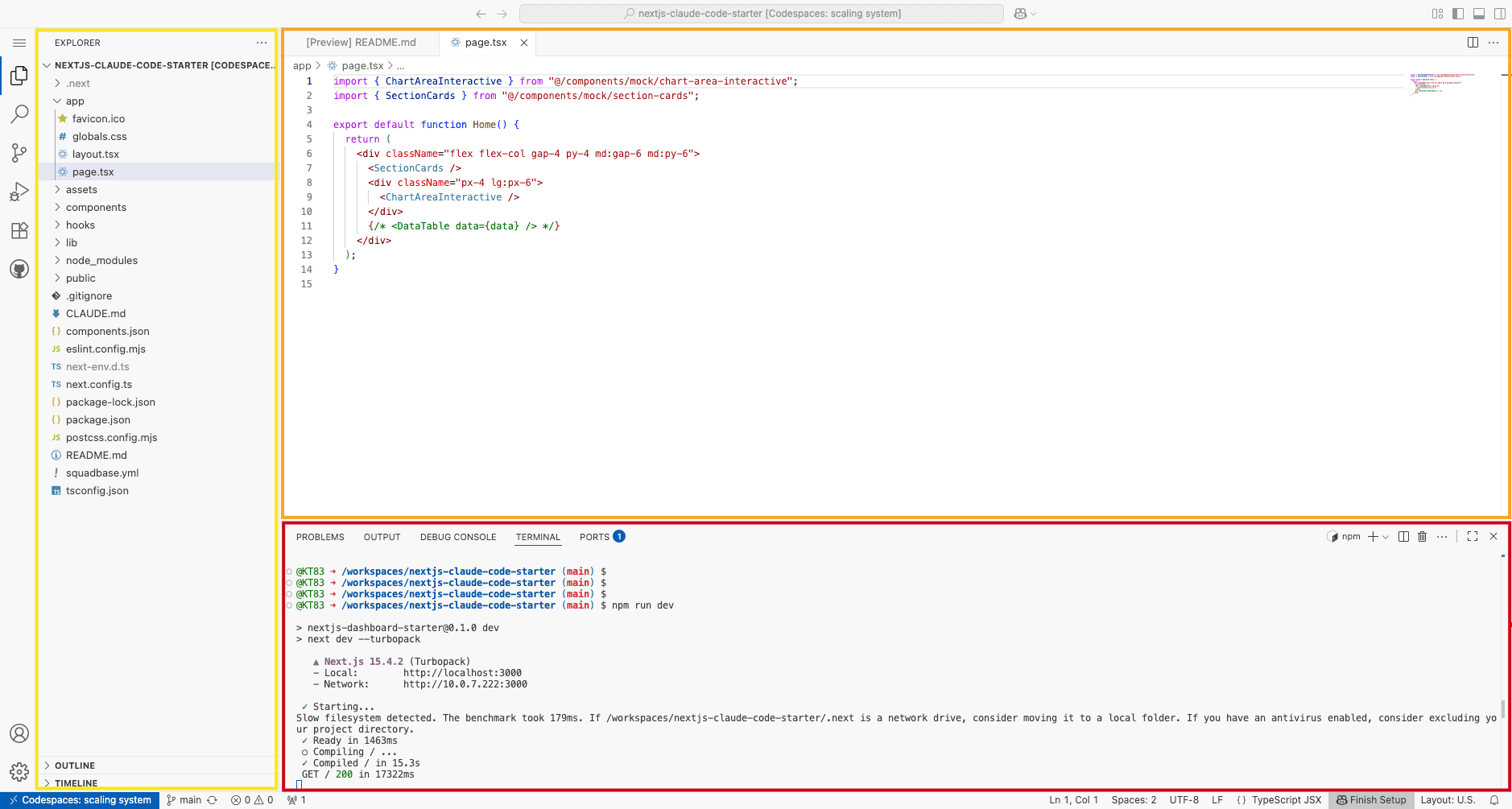1512x809 pixels.
Task: Toggle the bottom panel visibility
Action: [x=1479, y=14]
